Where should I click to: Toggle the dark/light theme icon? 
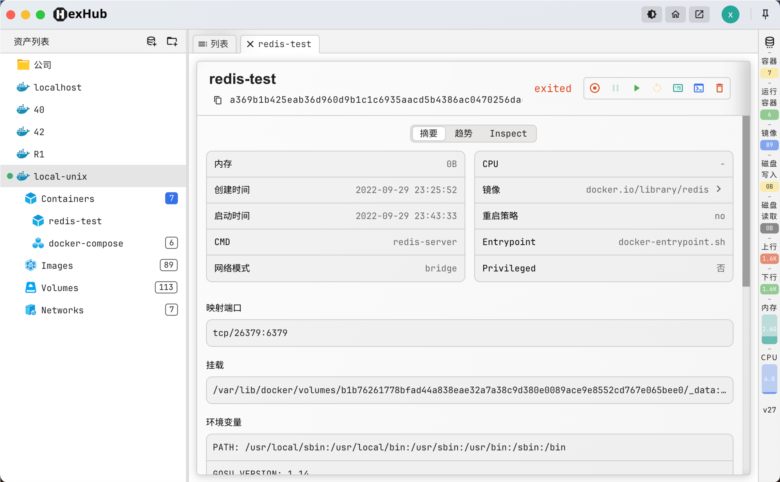pyautogui.click(x=651, y=14)
